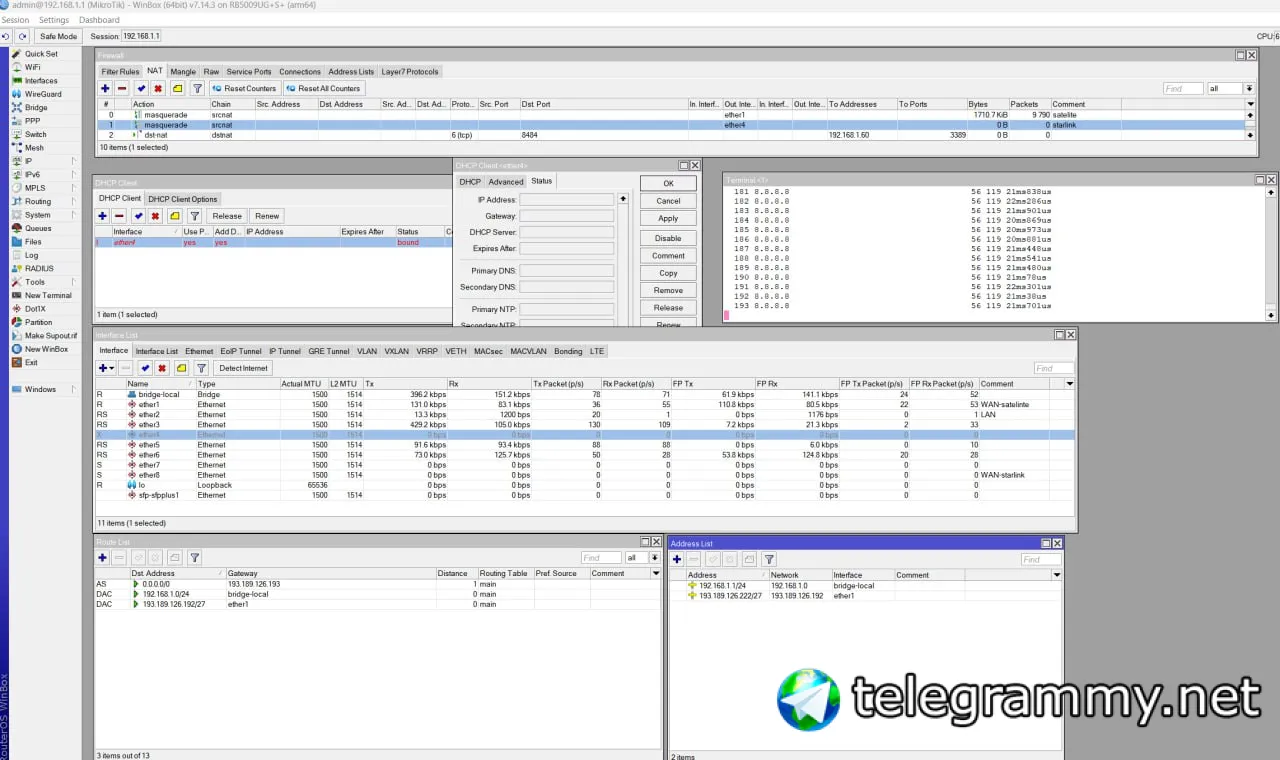Open the add-interface dropdown in Interface List
1280x760 pixels.
105,368
